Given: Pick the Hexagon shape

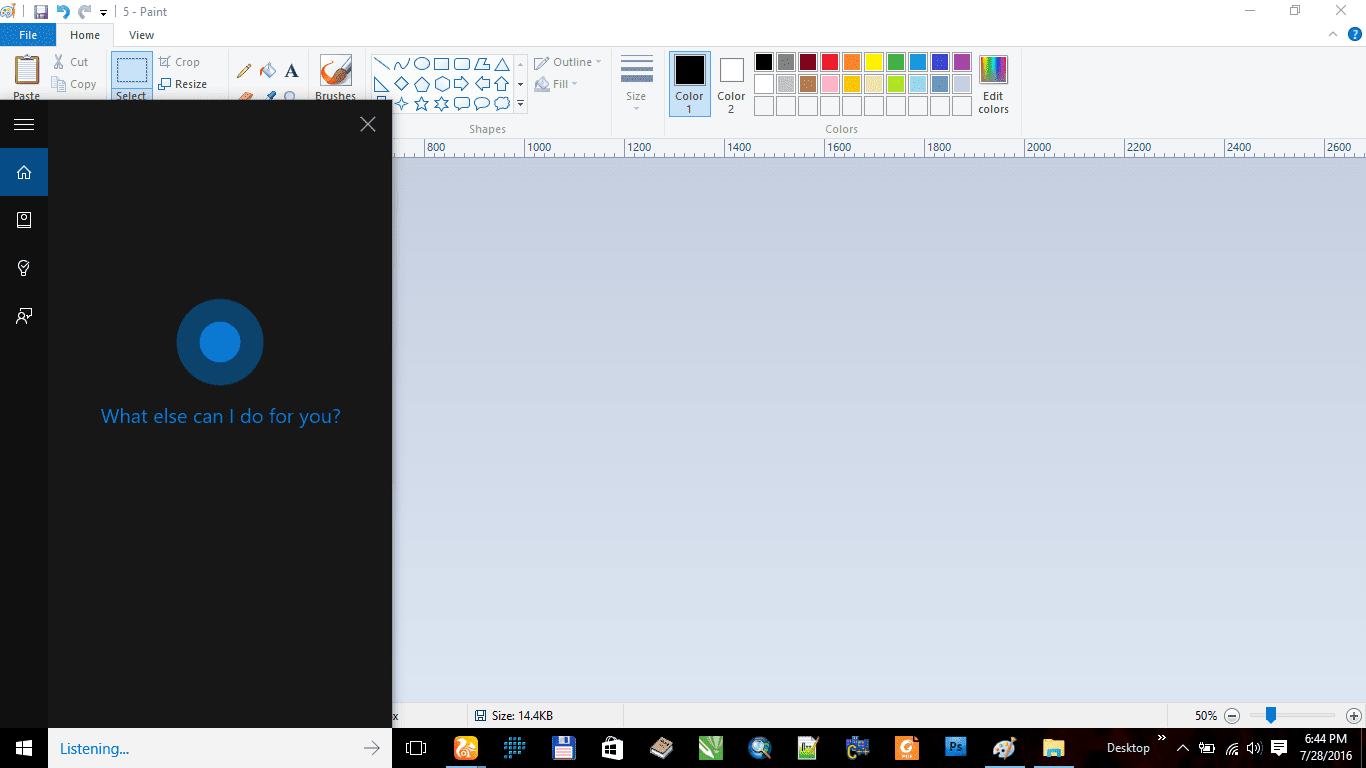Looking at the screenshot, I should pyautogui.click(x=441, y=84).
